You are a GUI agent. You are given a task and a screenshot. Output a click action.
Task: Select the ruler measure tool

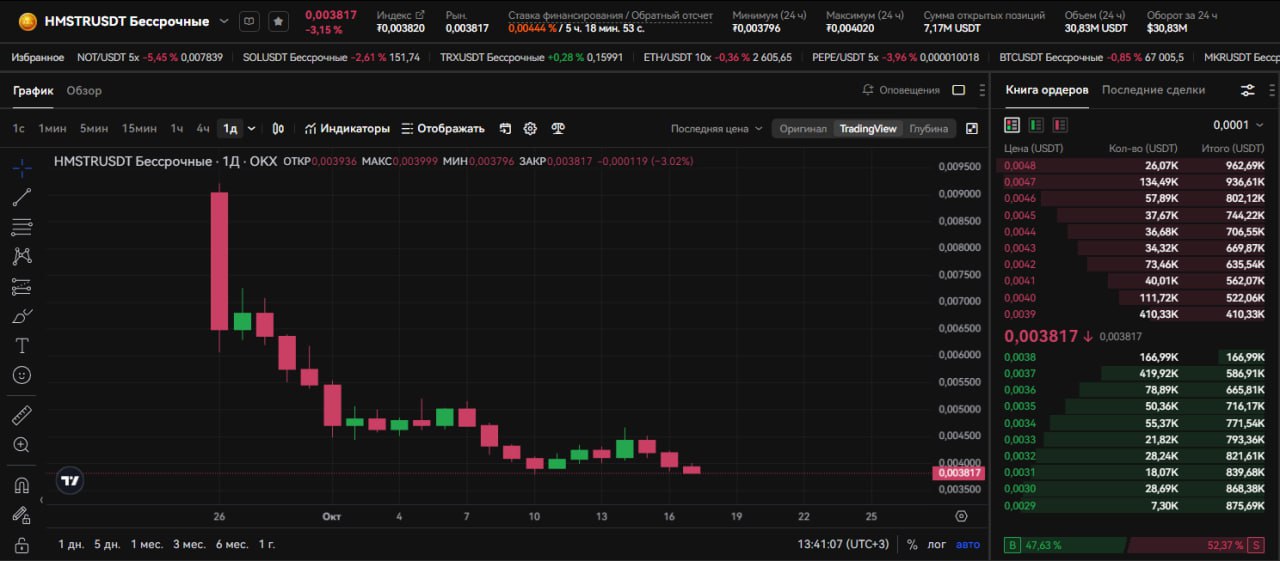point(21,415)
